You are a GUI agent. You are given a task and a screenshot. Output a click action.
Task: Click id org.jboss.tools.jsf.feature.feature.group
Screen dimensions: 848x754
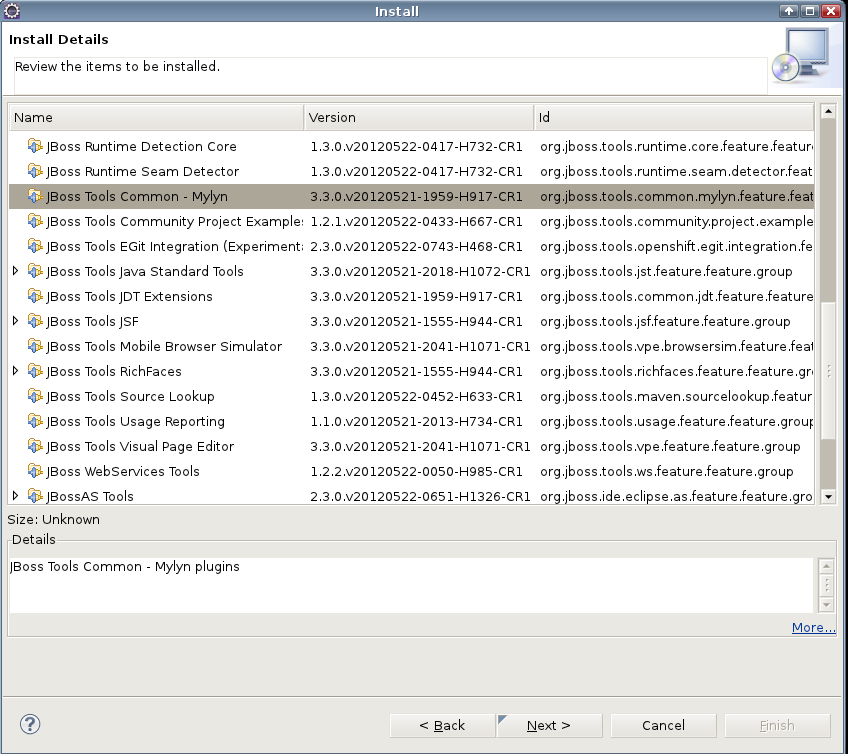665,321
